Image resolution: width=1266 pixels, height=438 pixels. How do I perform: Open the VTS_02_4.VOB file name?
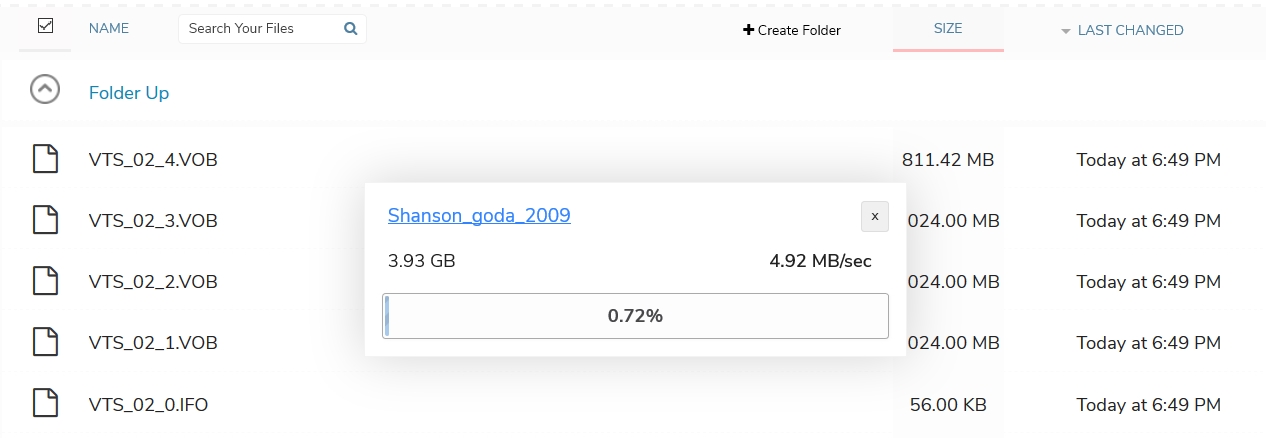[153, 160]
